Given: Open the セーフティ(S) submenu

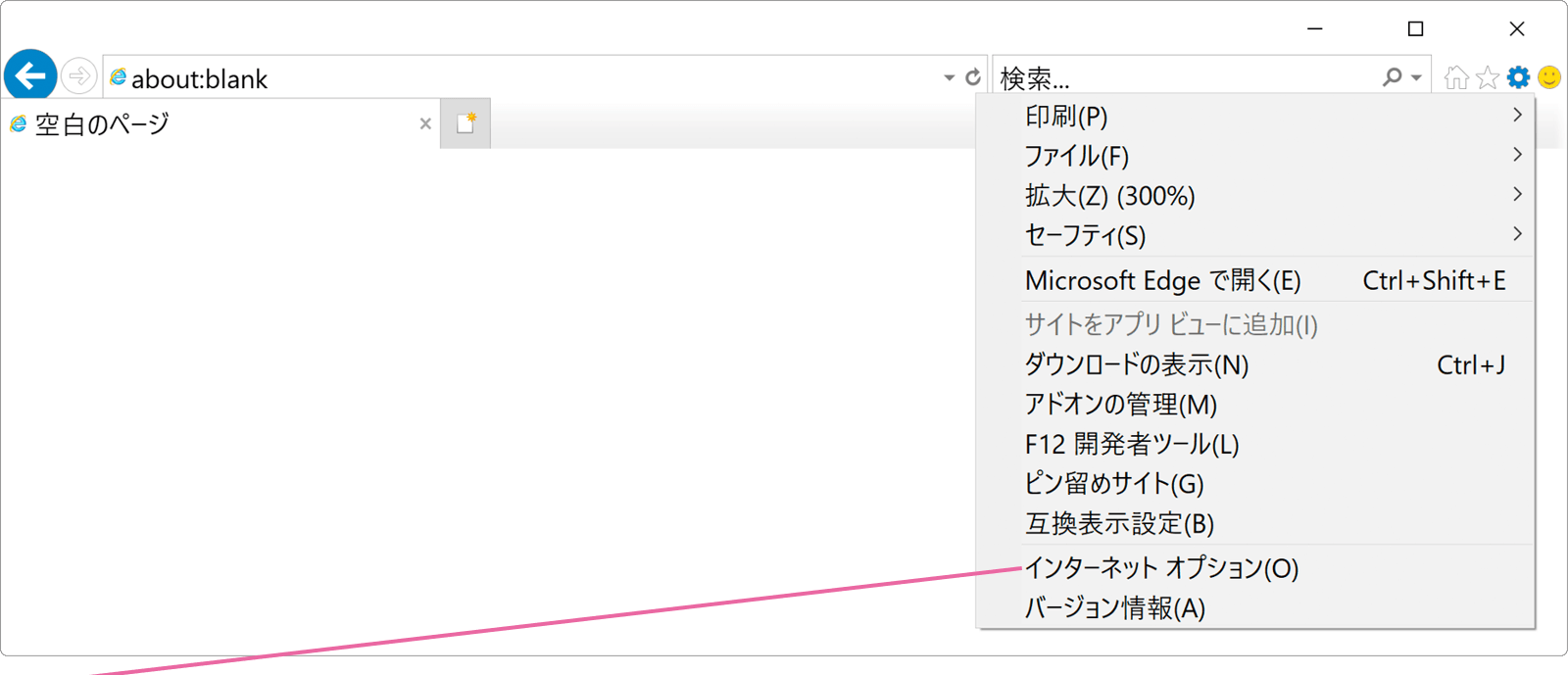Looking at the screenshot, I should [1255, 235].
